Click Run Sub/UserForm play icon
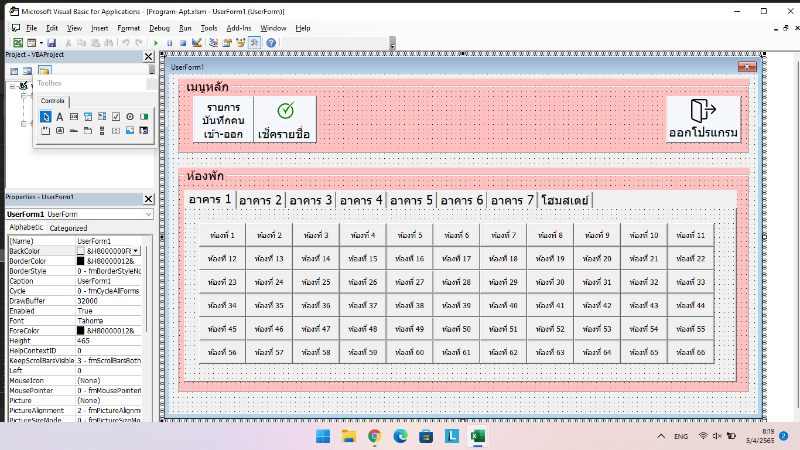Screen dimensions: 800x450 tap(157, 44)
